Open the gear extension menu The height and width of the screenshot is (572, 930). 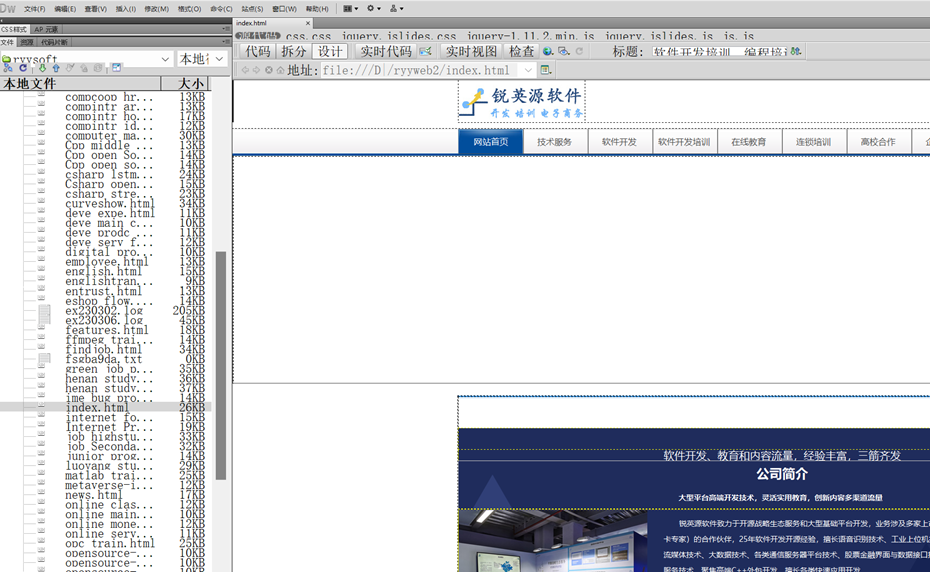click(374, 8)
